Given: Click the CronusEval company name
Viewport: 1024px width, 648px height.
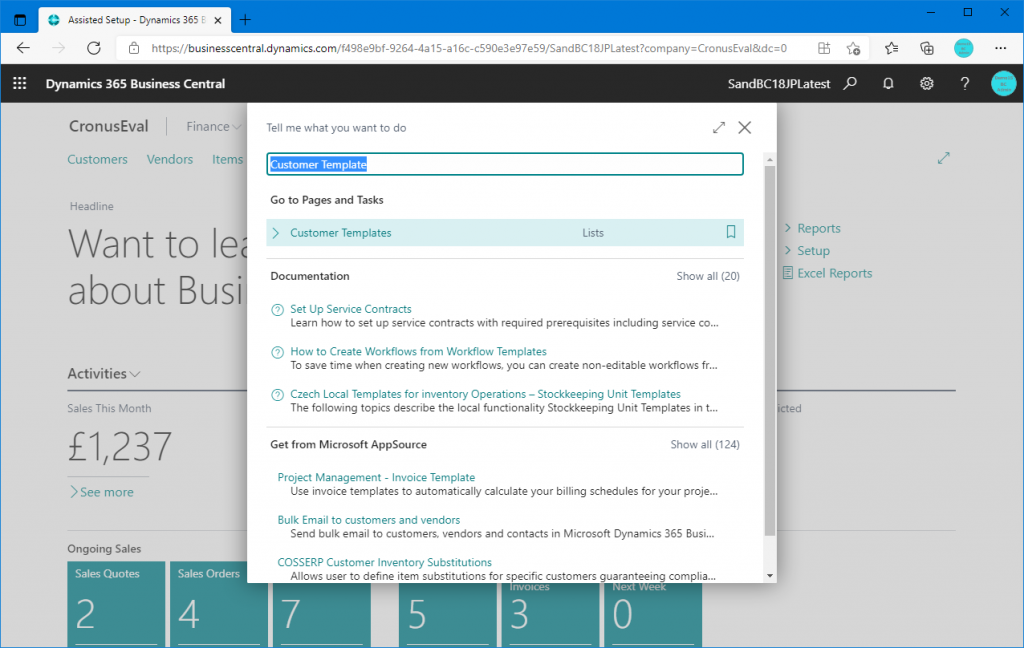Looking at the screenshot, I should pyautogui.click(x=109, y=126).
